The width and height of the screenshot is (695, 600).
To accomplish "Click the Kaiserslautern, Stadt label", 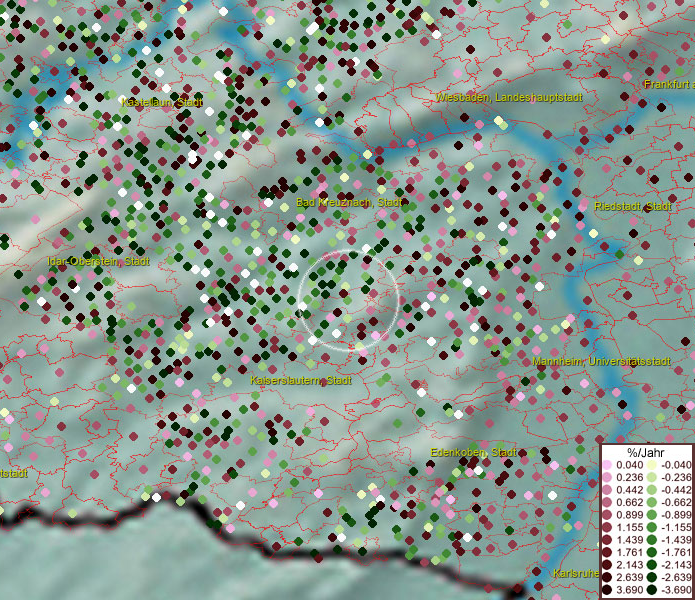I will pyautogui.click(x=301, y=380).
